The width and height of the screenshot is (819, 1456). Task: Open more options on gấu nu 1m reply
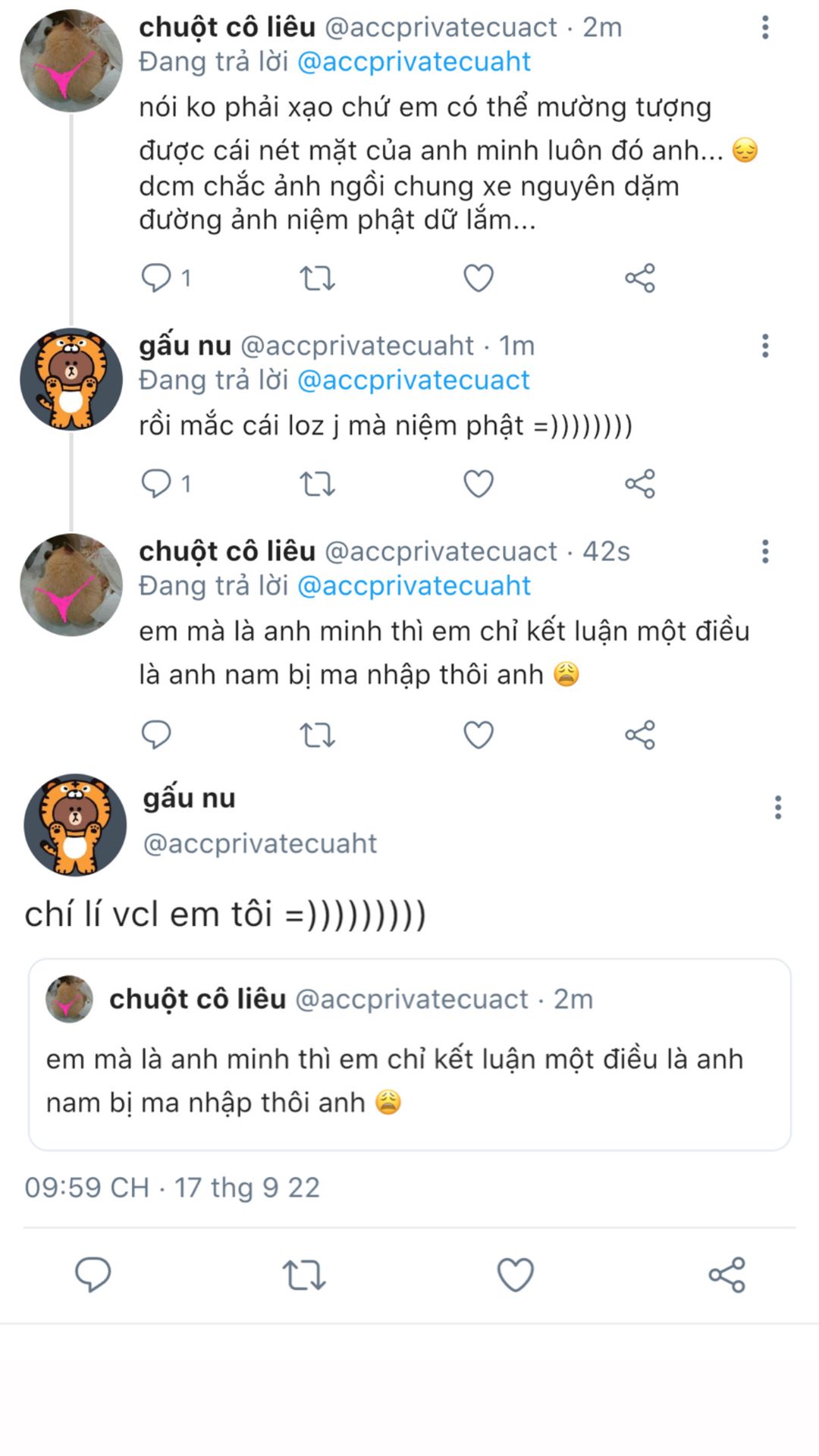click(x=765, y=346)
